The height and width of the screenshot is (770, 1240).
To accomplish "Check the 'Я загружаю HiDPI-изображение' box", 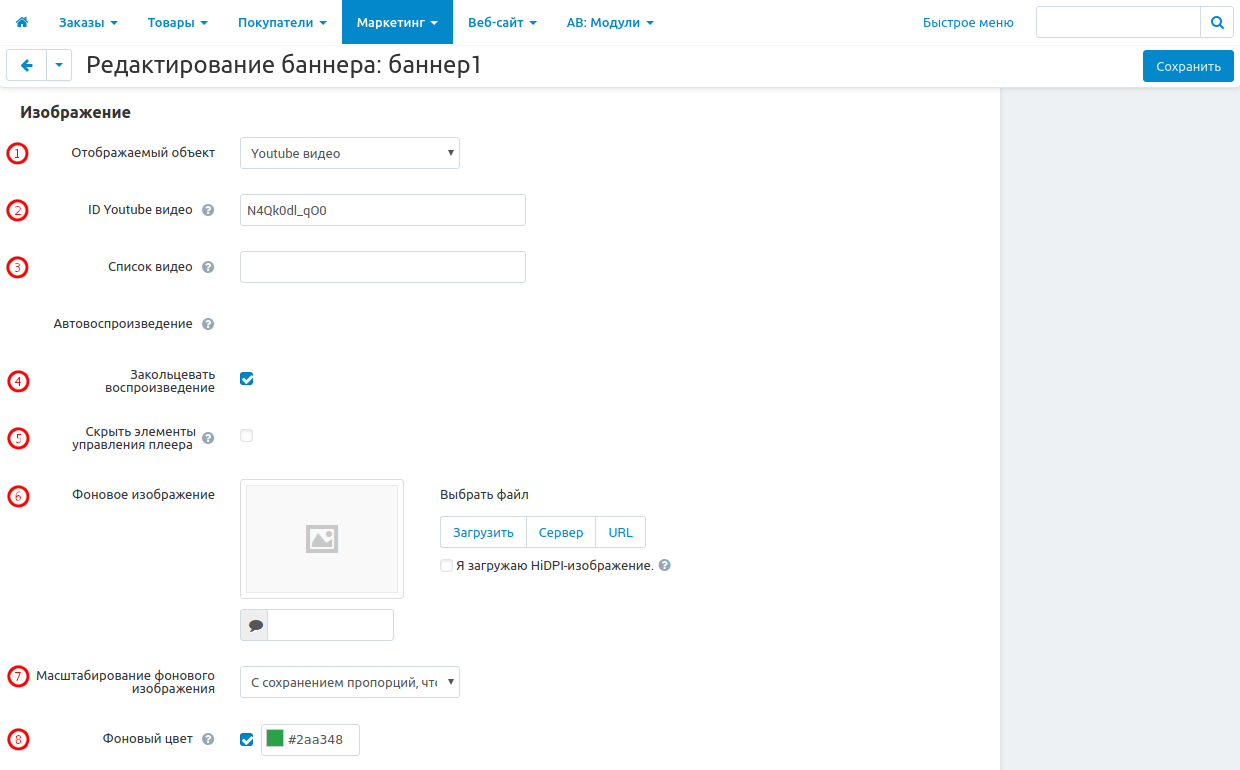I will (x=447, y=566).
